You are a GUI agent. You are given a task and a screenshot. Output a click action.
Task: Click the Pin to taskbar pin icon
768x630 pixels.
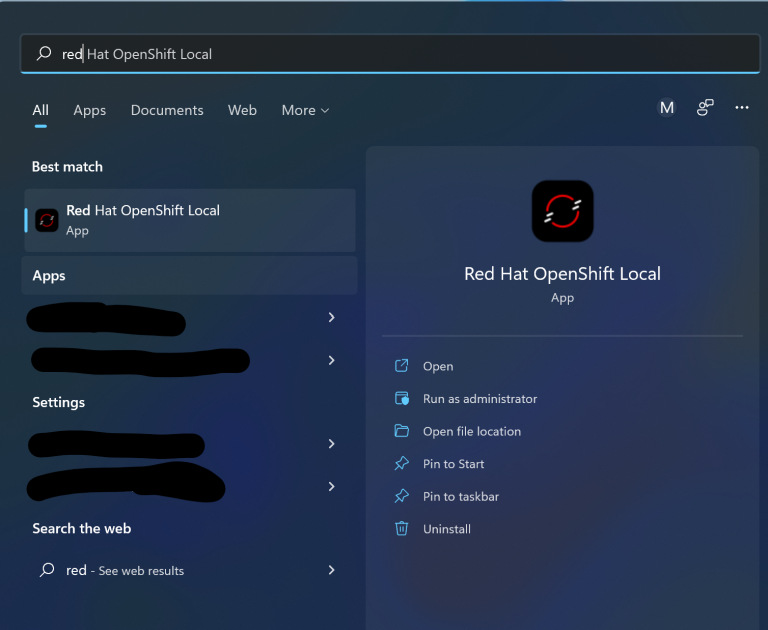(x=402, y=496)
